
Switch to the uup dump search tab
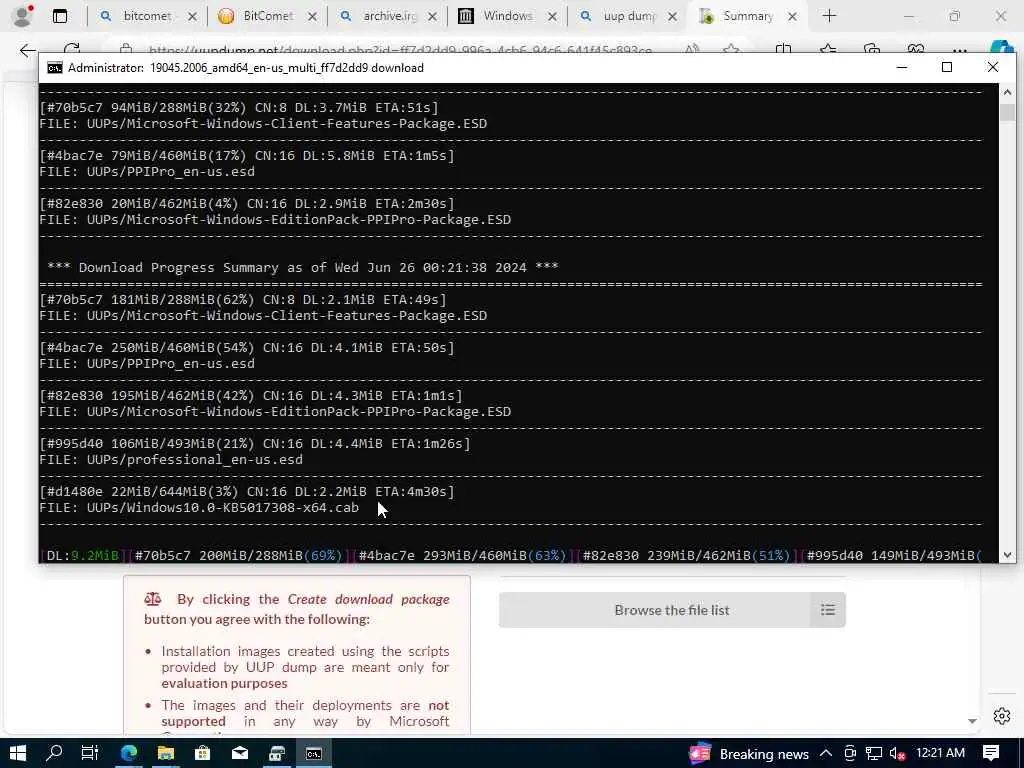point(628,16)
